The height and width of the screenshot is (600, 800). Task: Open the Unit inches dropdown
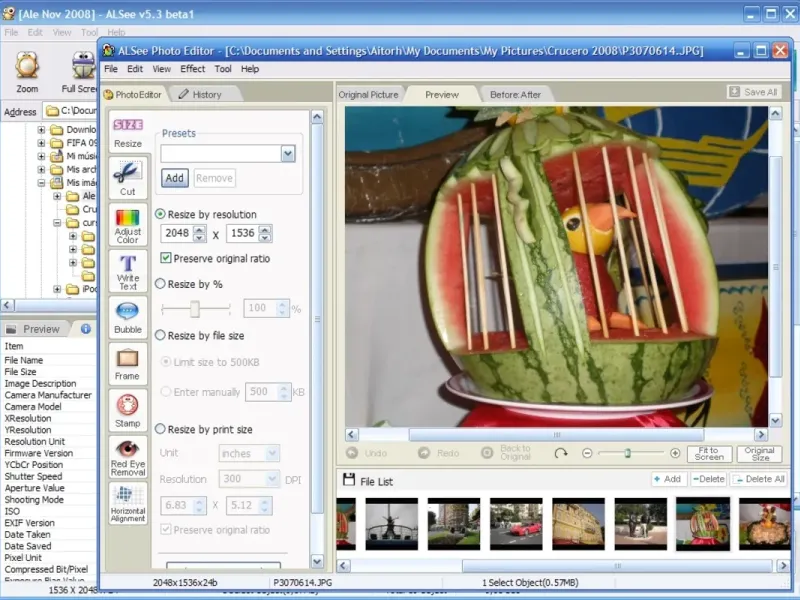pos(272,453)
